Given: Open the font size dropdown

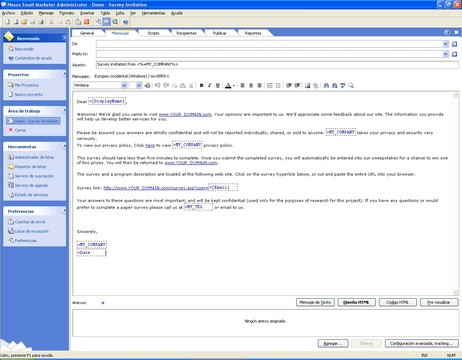Looking at the screenshot, I should (x=139, y=86).
